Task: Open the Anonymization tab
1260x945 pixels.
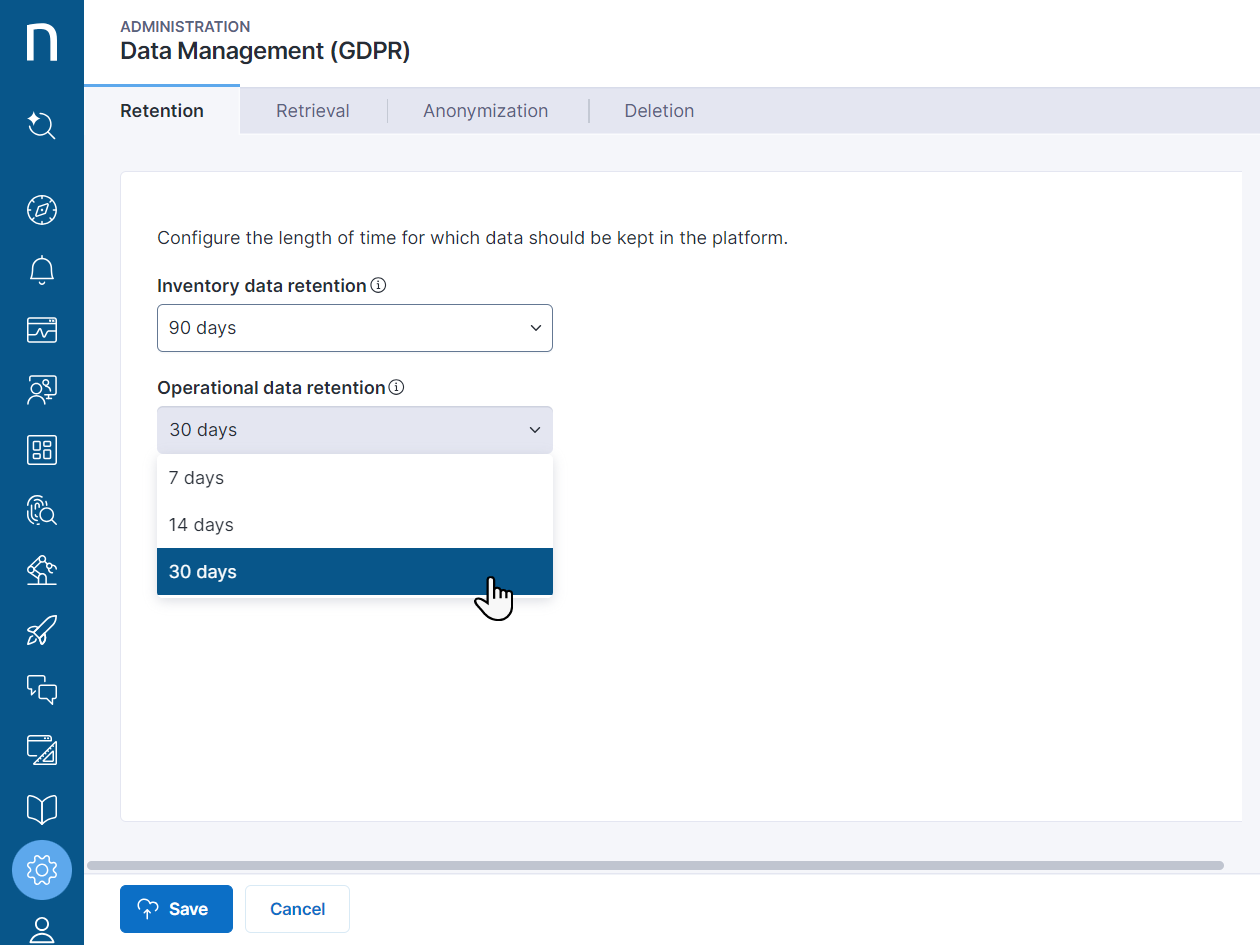Action: (485, 111)
